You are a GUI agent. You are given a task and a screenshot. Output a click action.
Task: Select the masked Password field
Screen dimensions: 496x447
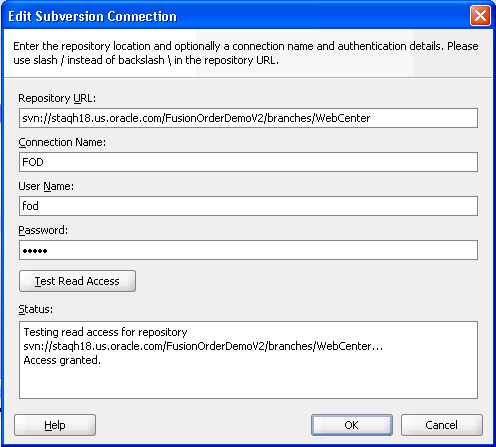point(248,250)
